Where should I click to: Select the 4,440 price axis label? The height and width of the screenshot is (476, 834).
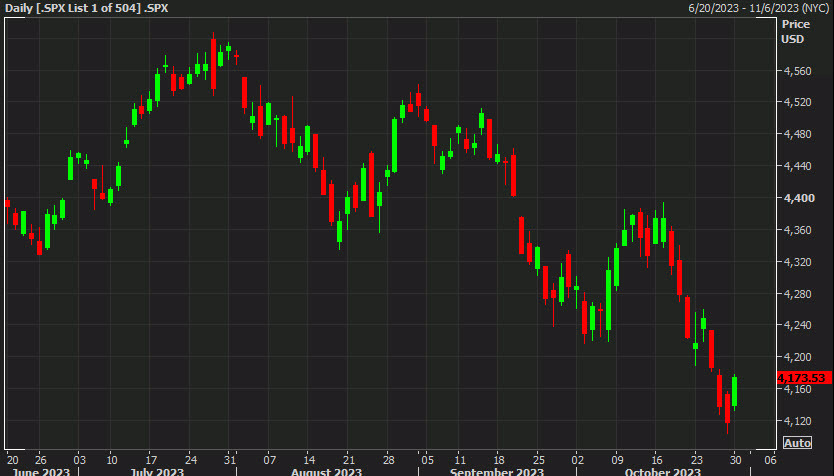coord(798,166)
